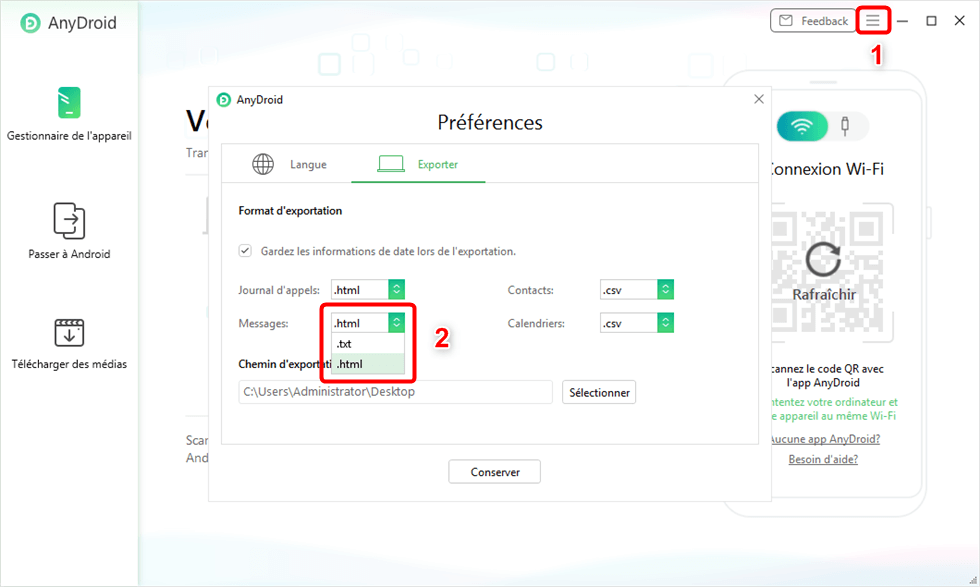The image size is (980, 587).
Task: Open Gestionnaire de l'appareil icon
Action: (69, 104)
